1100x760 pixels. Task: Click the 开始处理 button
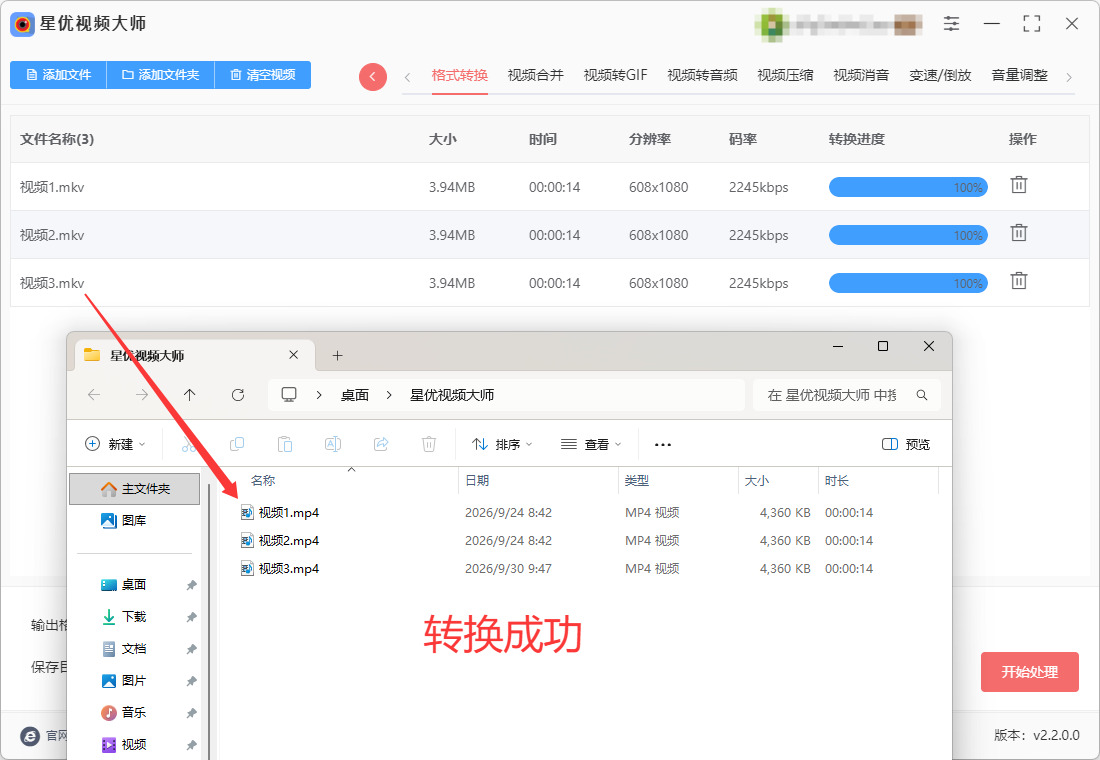pos(1029,672)
